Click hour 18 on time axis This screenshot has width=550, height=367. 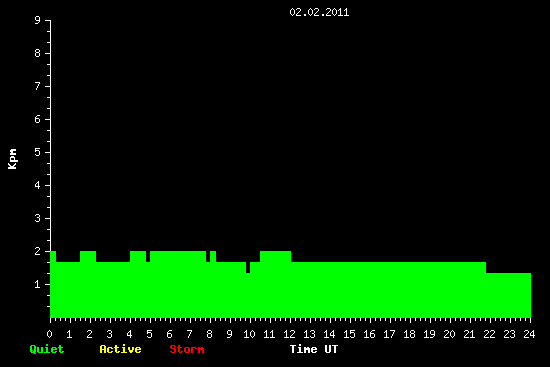pyautogui.click(x=409, y=334)
